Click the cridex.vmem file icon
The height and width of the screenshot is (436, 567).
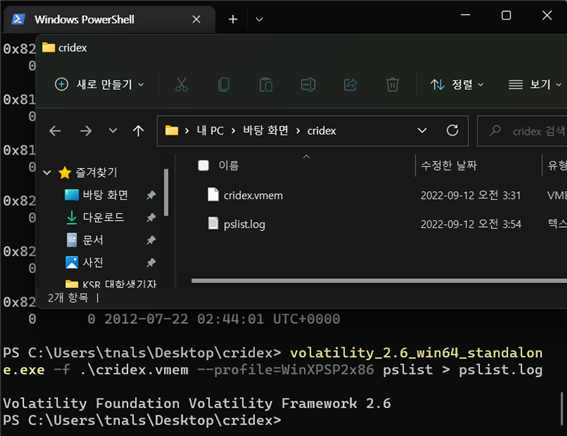[x=213, y=195]
